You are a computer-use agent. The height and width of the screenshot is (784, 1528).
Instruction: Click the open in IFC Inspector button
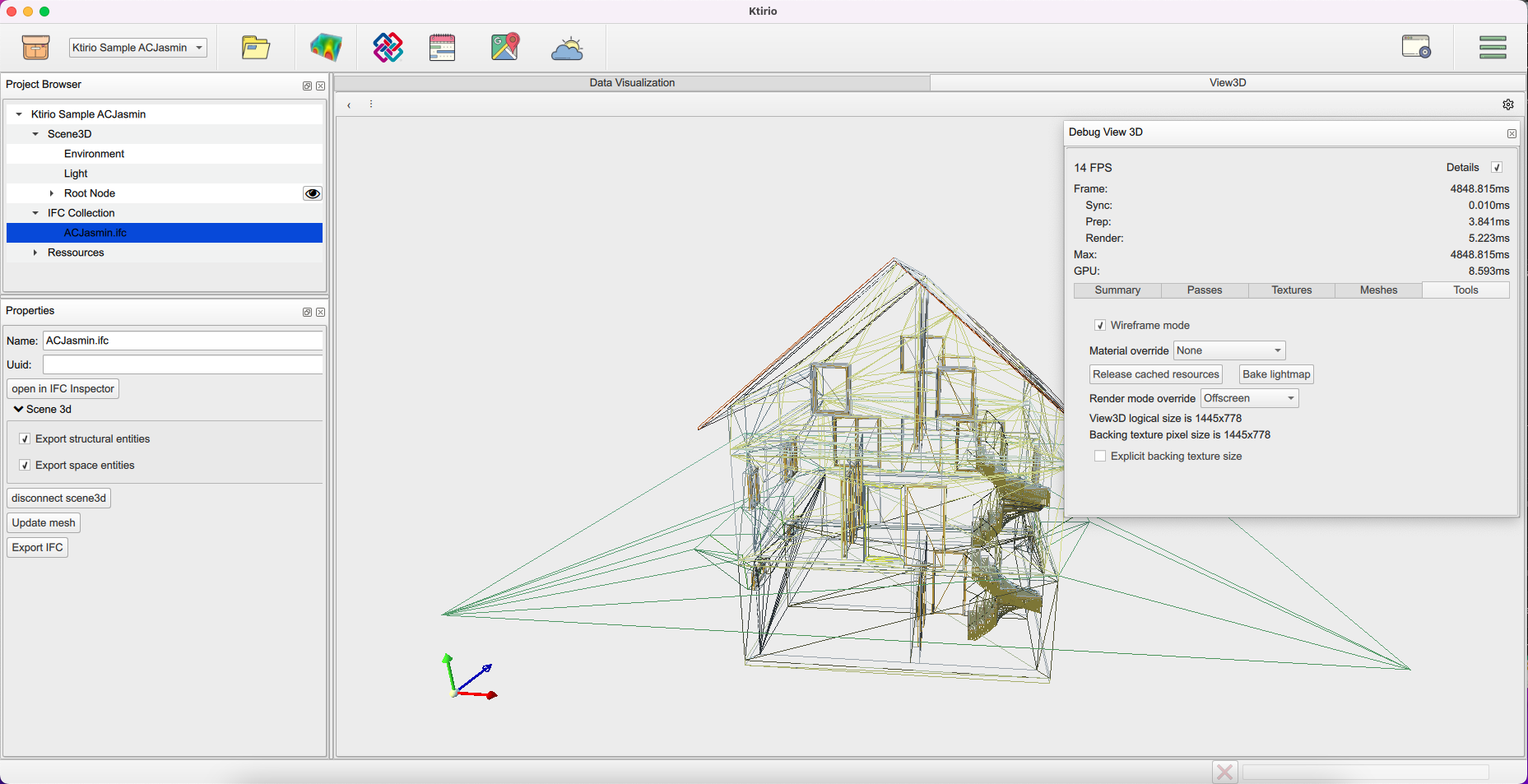coord(63,388)
